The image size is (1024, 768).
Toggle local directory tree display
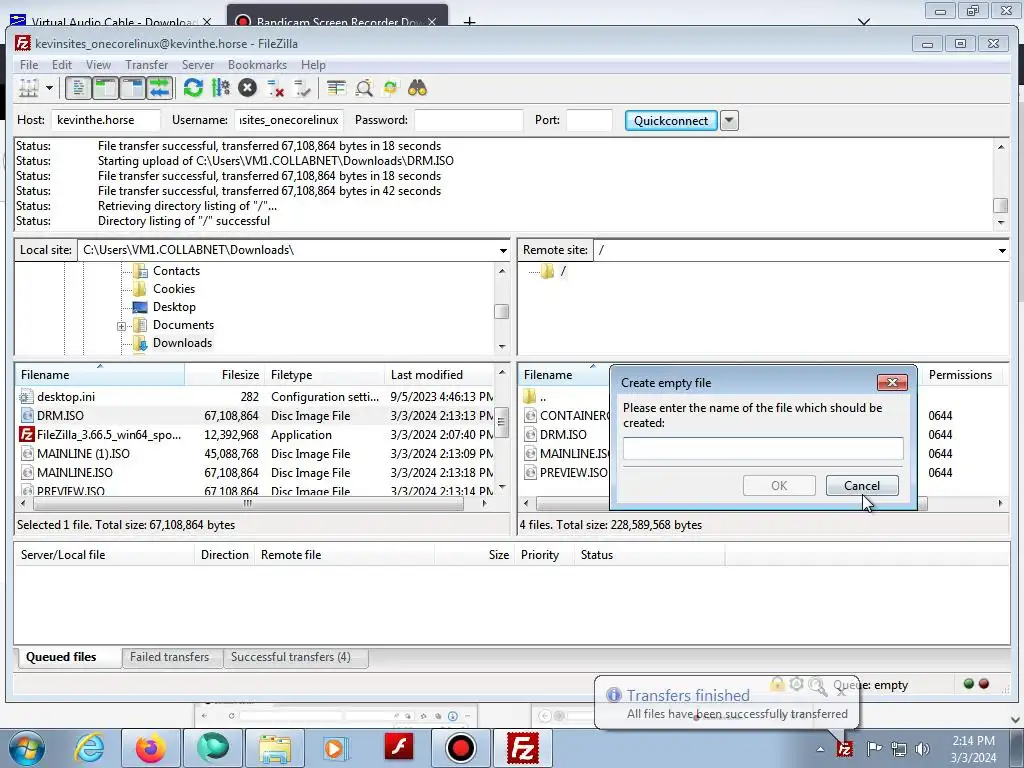pyautogui.click(x=105, y=88)
